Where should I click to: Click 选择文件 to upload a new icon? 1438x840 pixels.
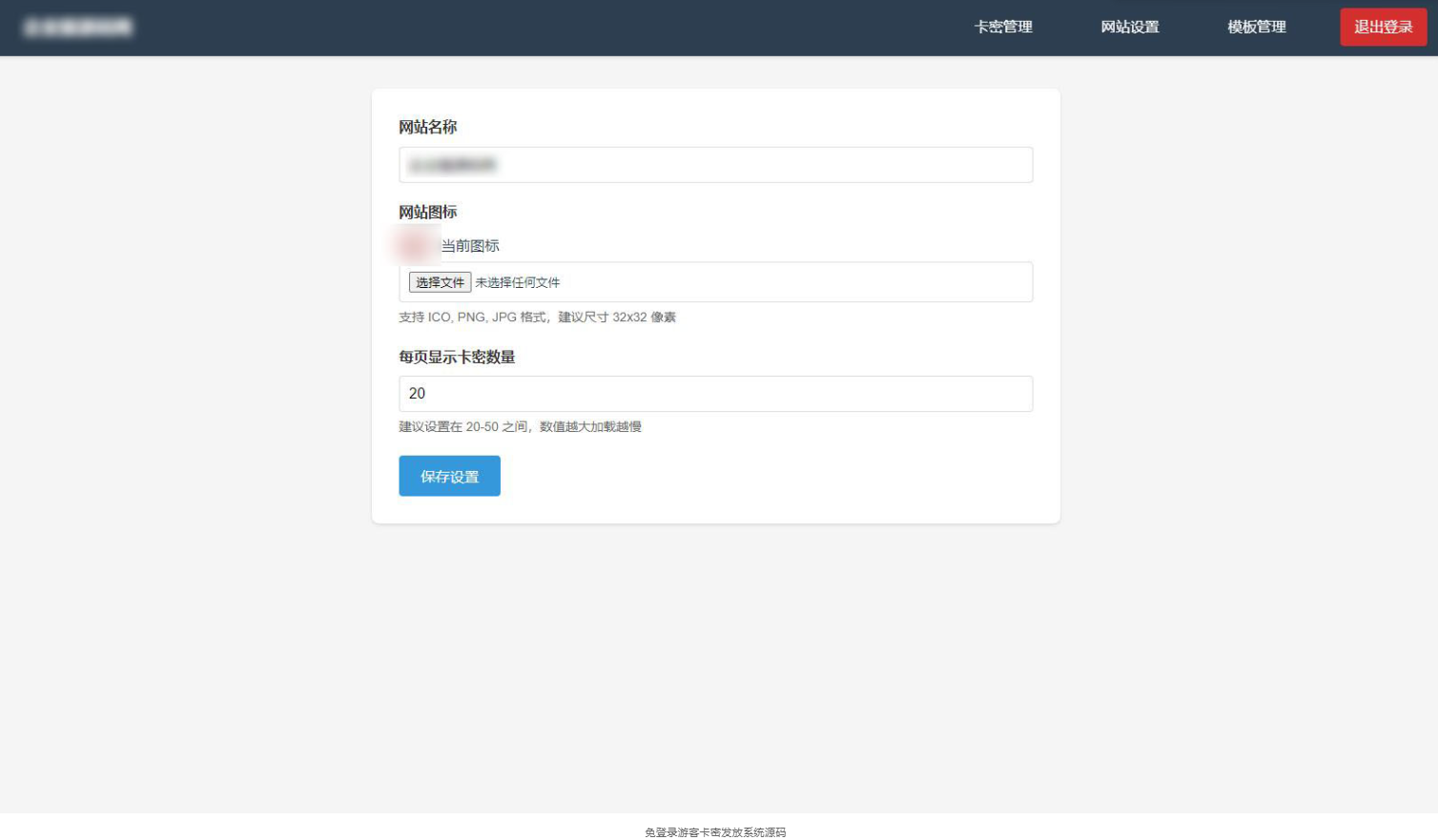pyautogui.click(x=440, y=281)
